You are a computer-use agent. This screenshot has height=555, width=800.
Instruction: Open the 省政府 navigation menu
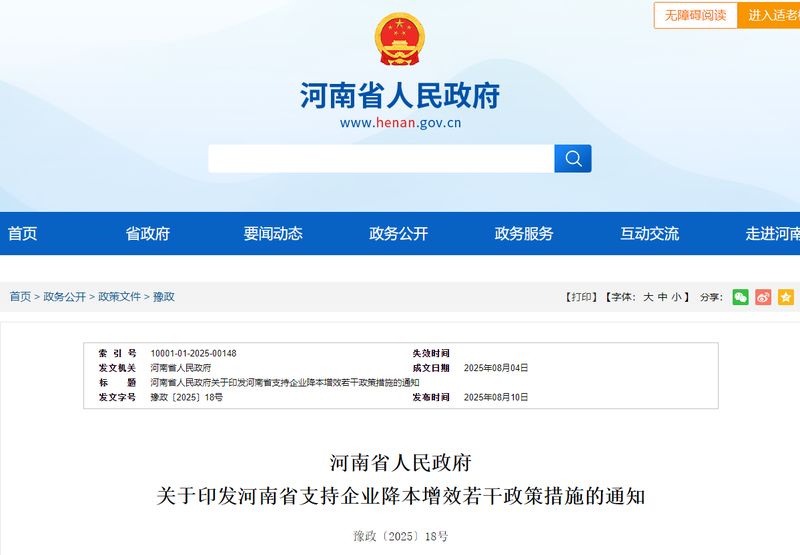[x=148, y=234]
